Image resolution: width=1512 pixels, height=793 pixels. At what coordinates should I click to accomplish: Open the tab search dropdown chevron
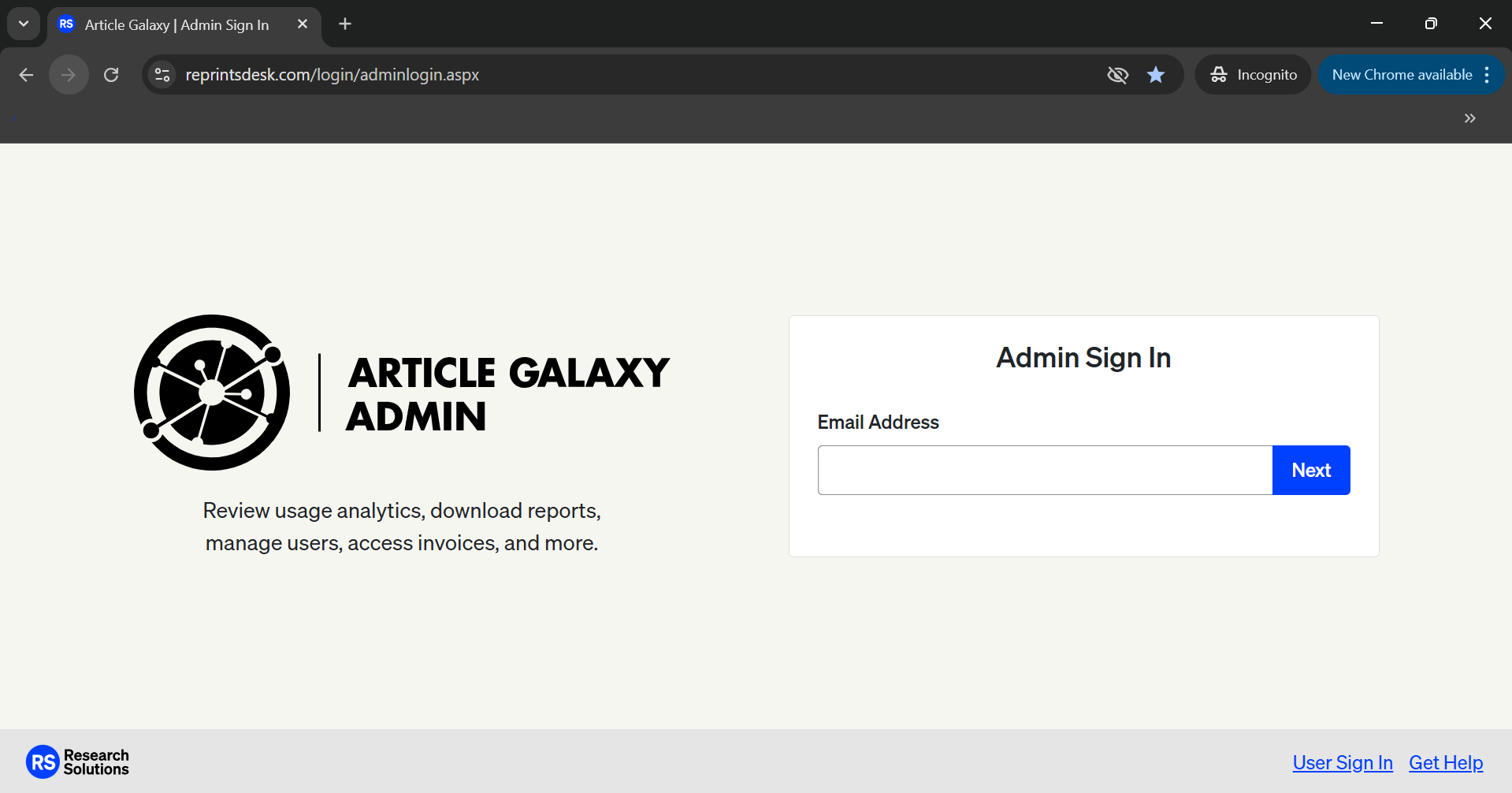(23, 23)
